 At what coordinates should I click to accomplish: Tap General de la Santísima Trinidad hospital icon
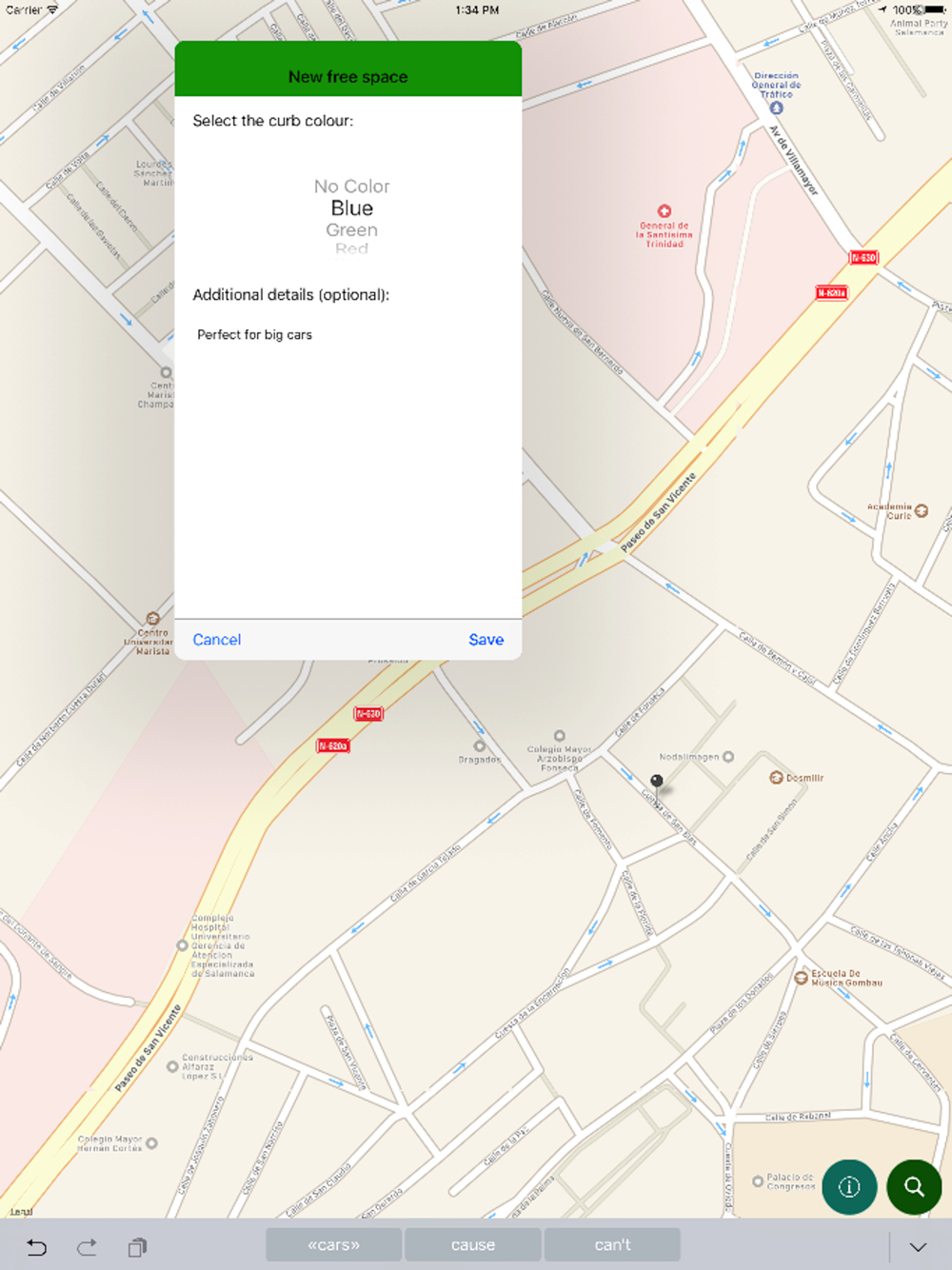pyautogui.click(x=664, y=211)
